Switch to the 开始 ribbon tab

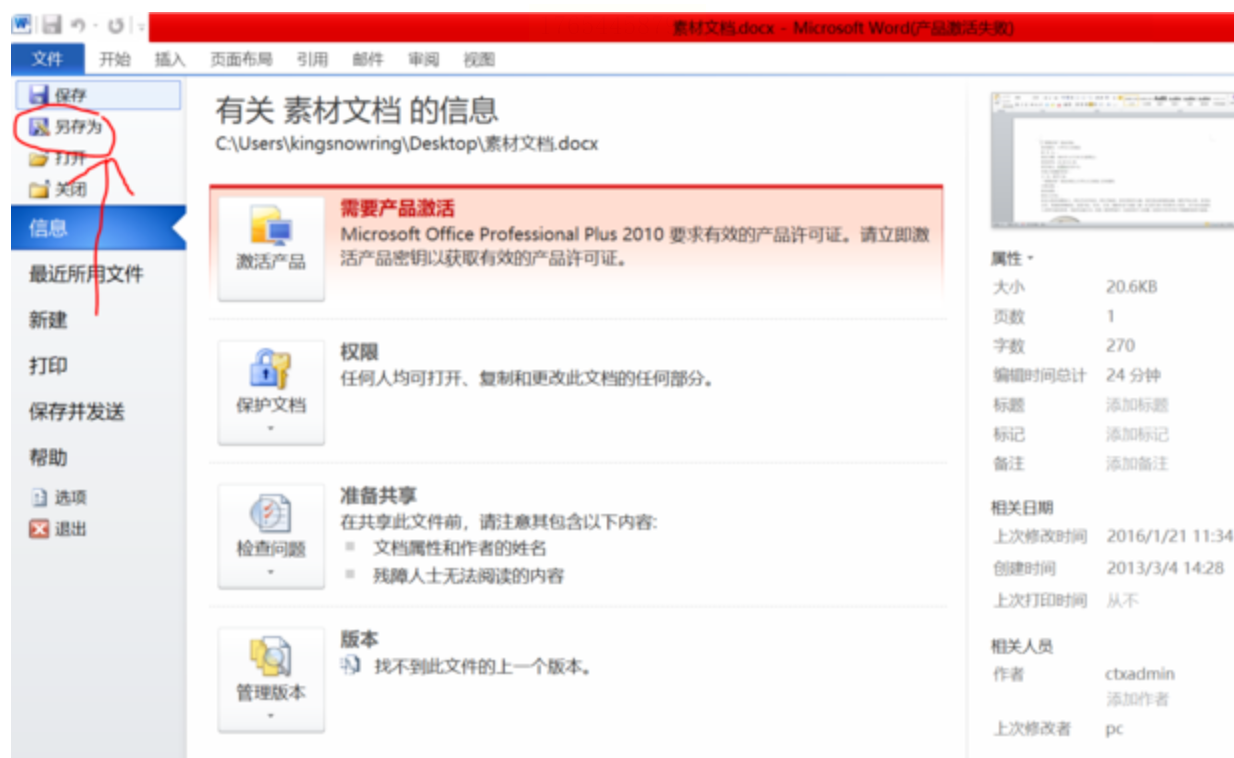(115, 60)
